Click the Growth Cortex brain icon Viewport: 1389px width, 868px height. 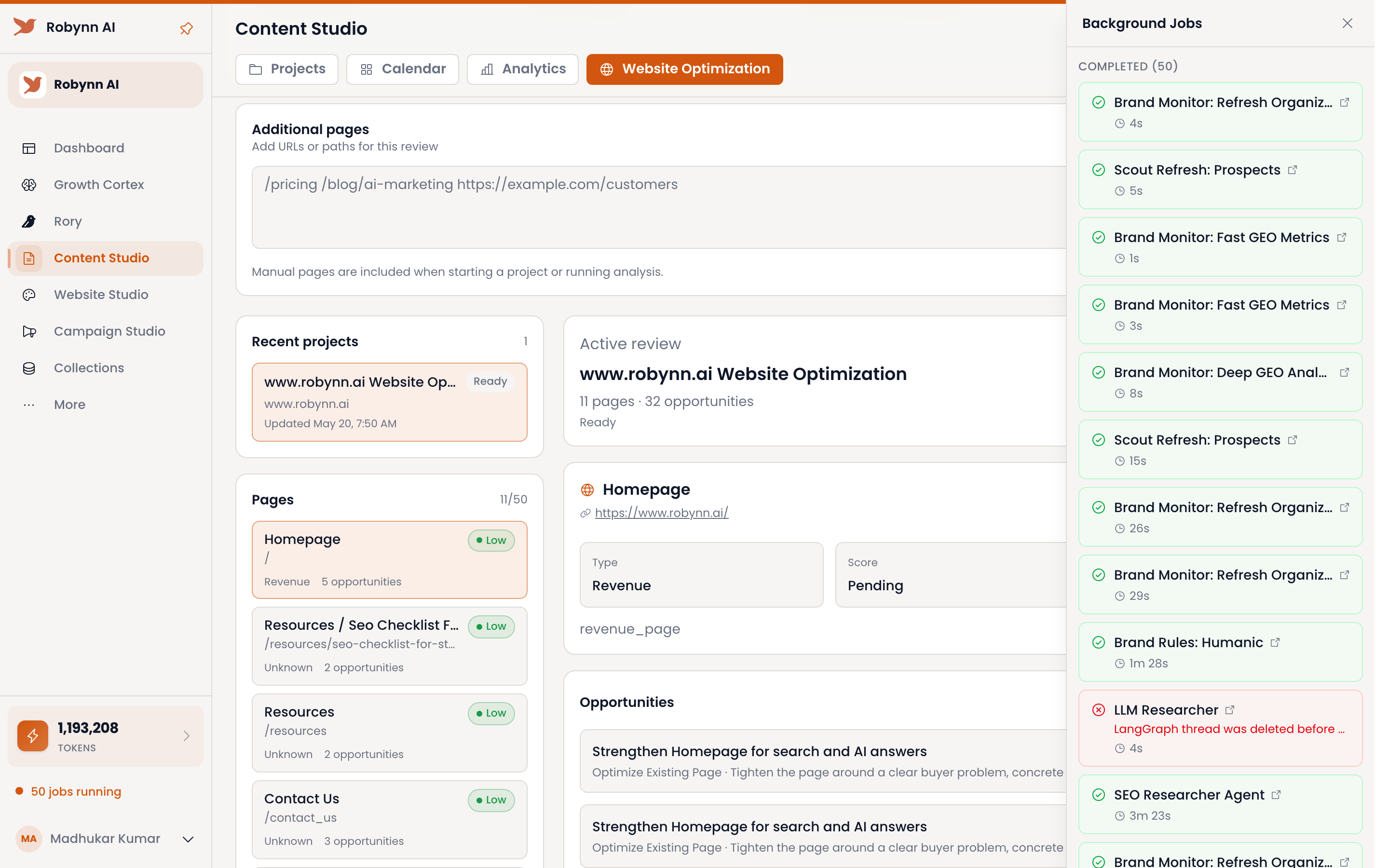tap(29, 185)
